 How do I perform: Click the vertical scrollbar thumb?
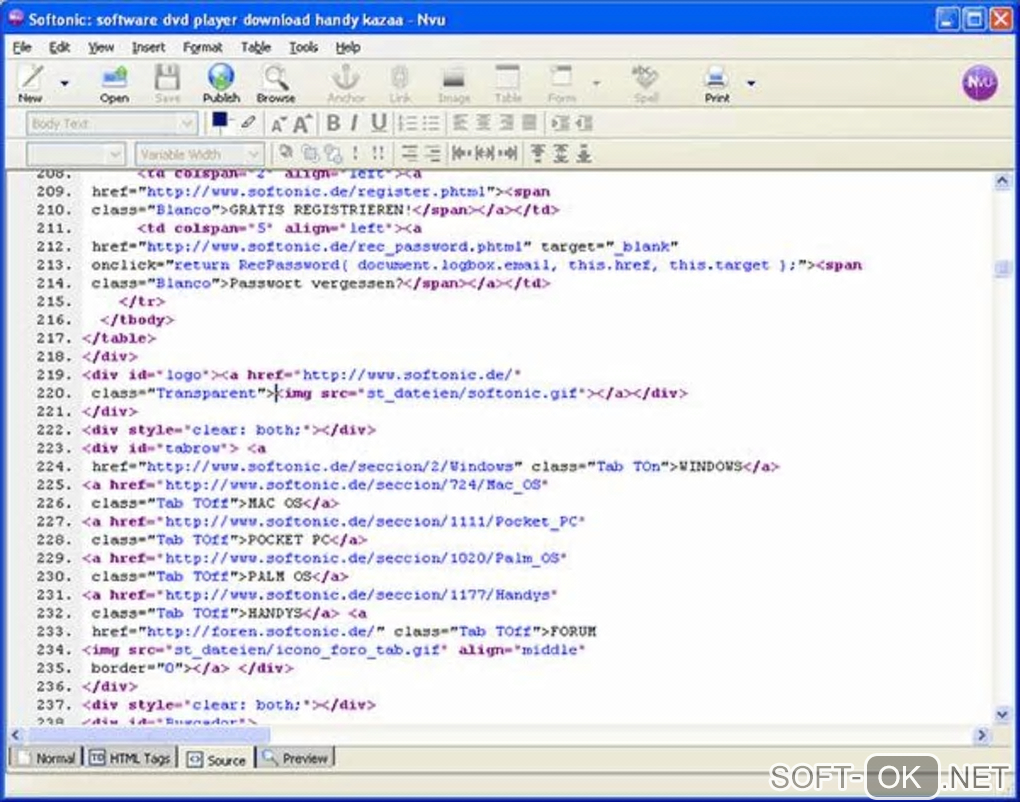click(x=1002, y=268)
